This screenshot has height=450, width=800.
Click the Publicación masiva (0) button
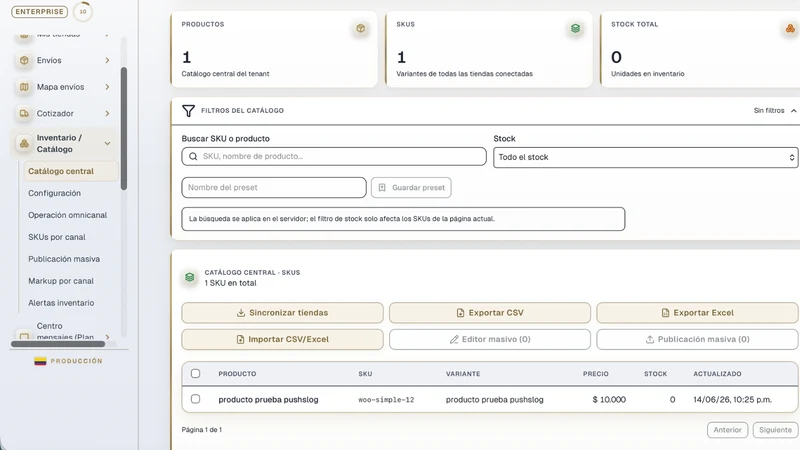tap(697, 339)
